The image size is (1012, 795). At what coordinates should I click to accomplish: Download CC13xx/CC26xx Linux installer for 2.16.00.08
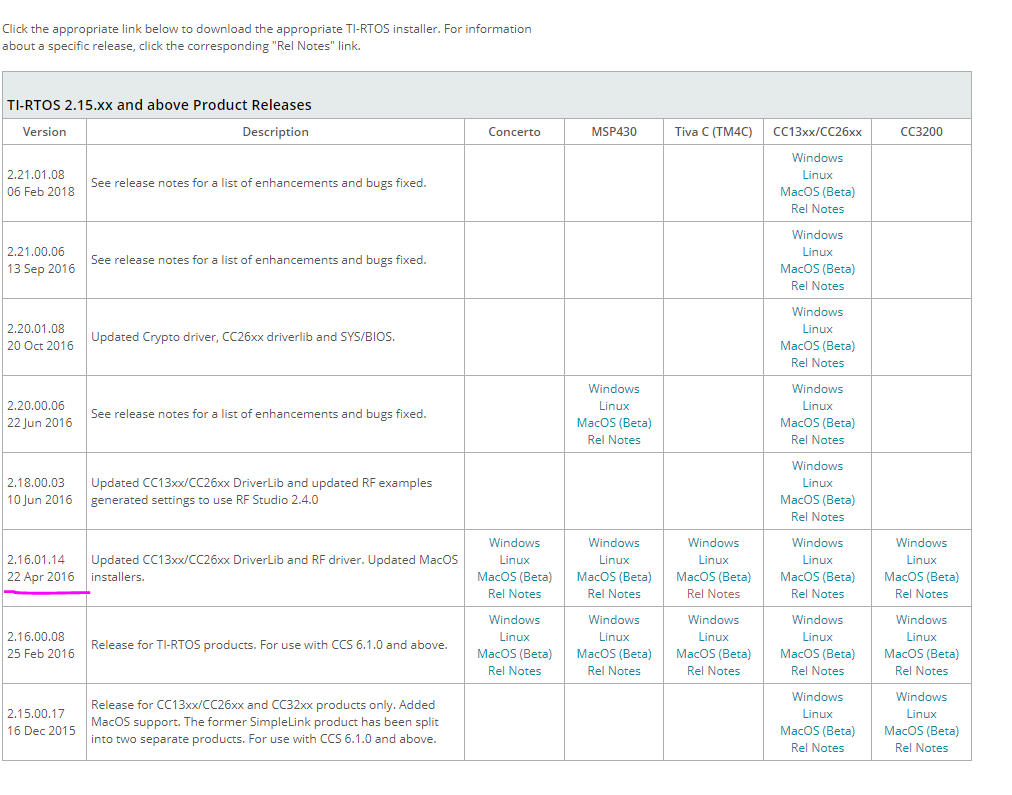817,637
